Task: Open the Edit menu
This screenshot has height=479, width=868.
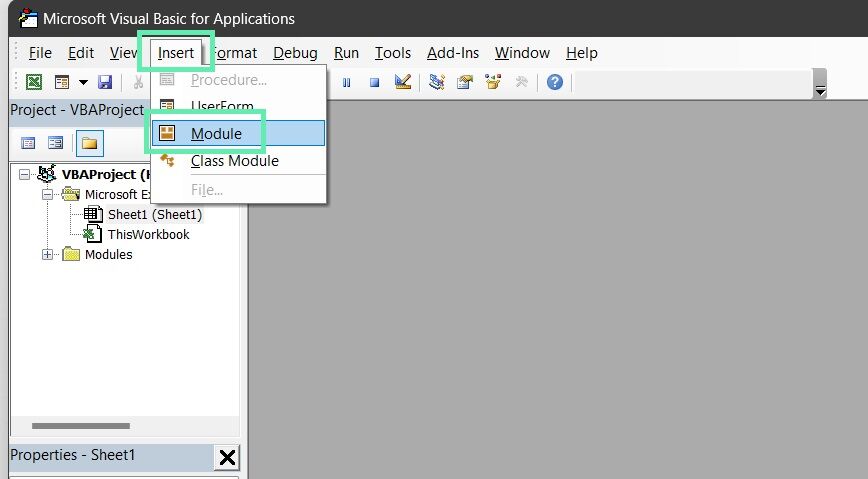Action: (x=81, y=53)
